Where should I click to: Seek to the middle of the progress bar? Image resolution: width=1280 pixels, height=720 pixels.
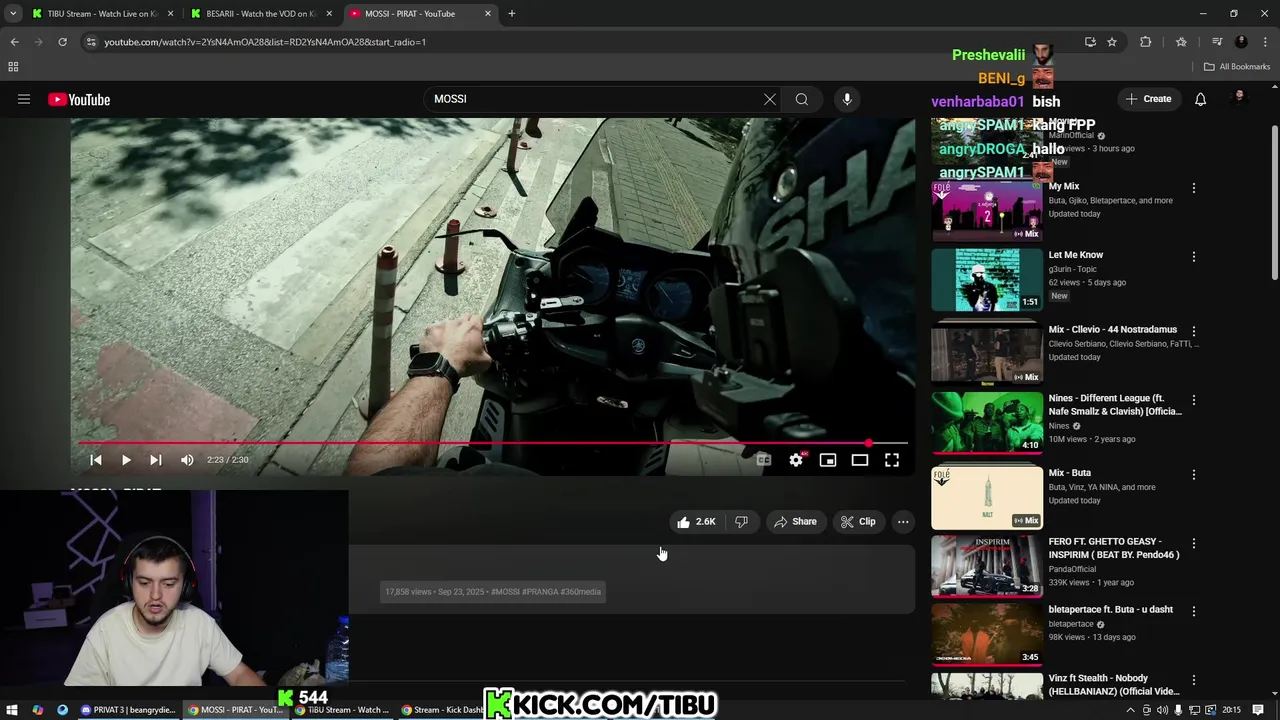pyautogui.click(x=493, y=442)
